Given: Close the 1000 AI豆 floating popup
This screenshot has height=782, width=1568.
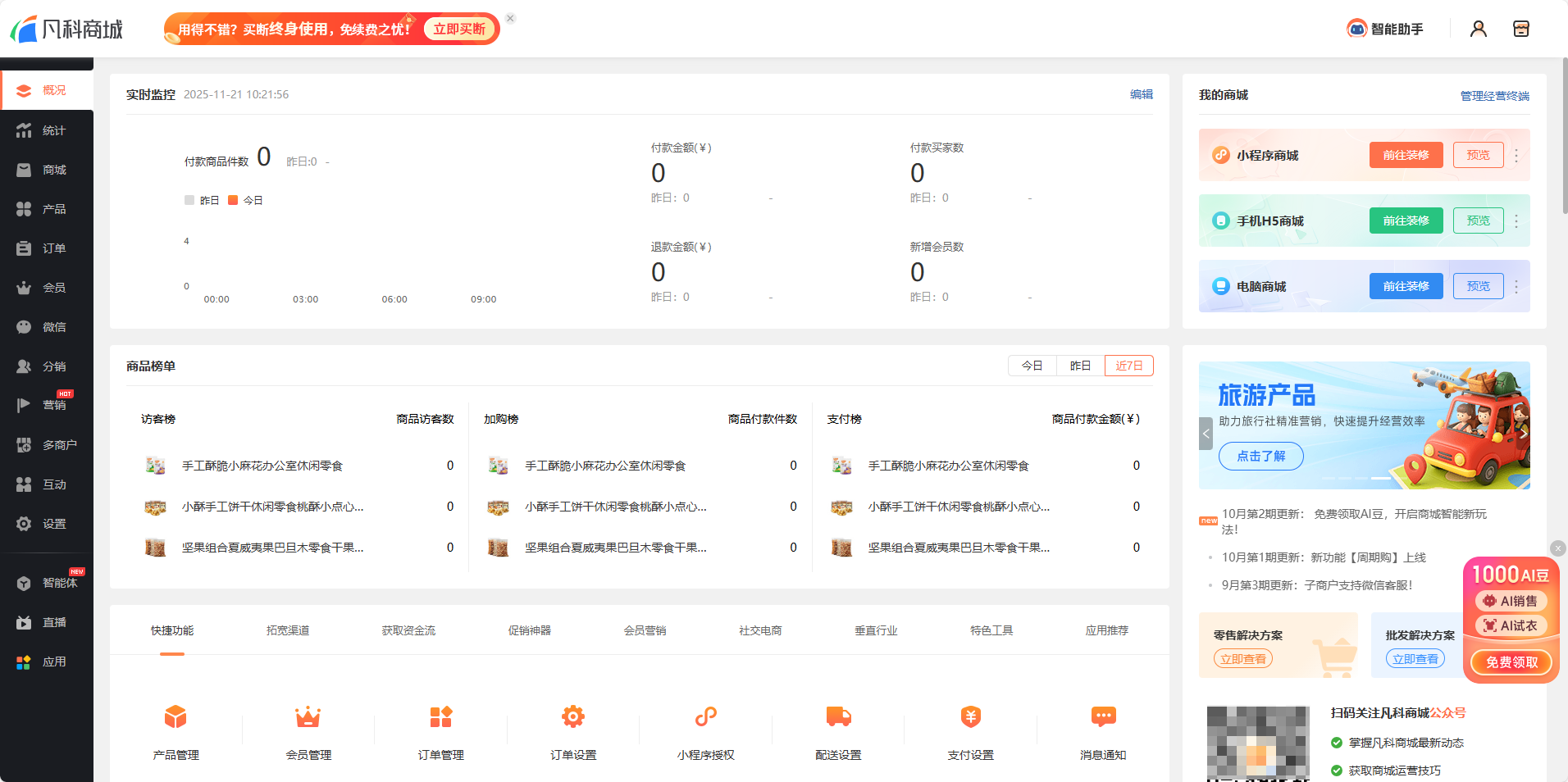Looking at the screenshot, I should 1557,548.
